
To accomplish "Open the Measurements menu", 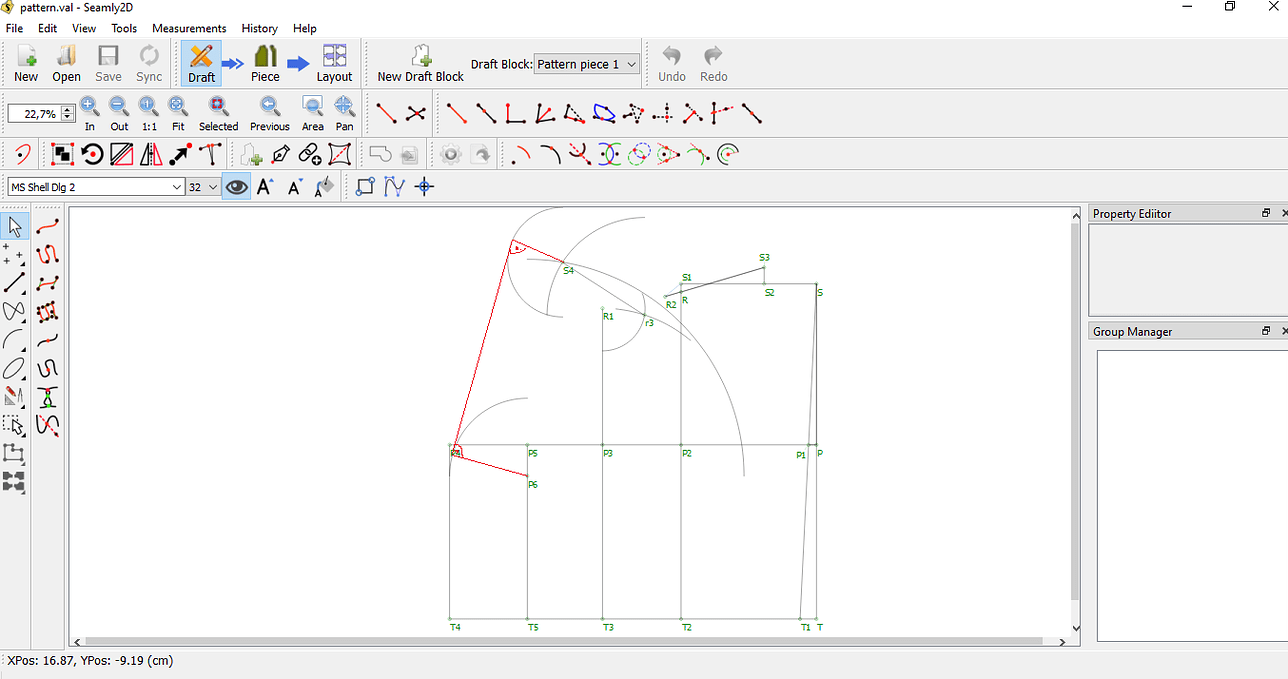I will (x=189, y=28).
